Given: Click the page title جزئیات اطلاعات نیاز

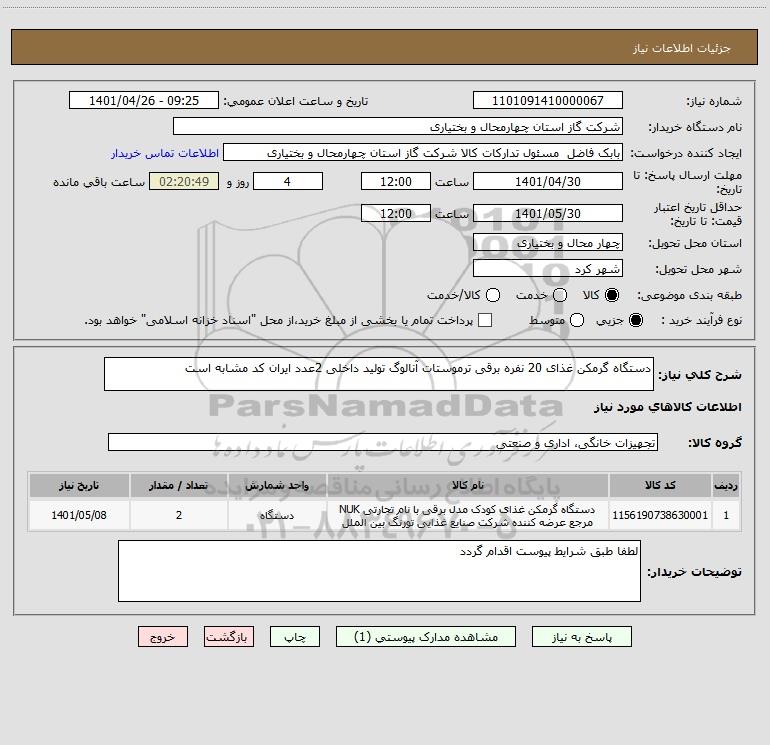Looking at the screenshot, I should [682, 48].
